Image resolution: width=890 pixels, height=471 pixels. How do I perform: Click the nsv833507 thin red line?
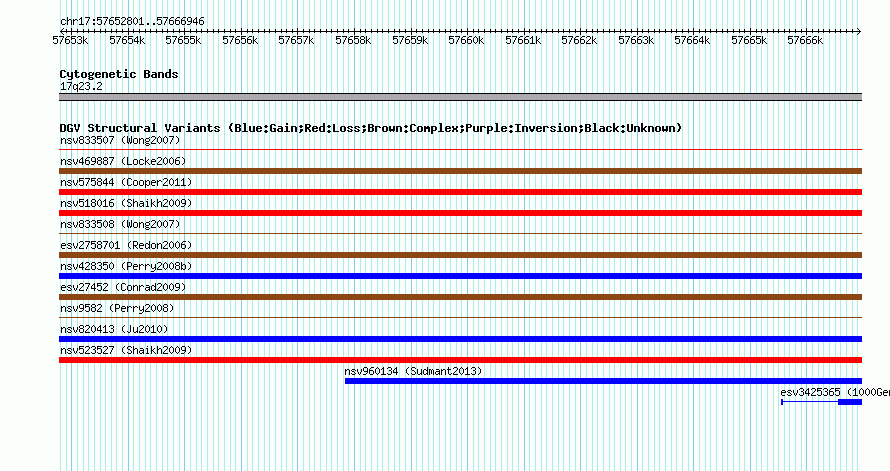point(460,150)
